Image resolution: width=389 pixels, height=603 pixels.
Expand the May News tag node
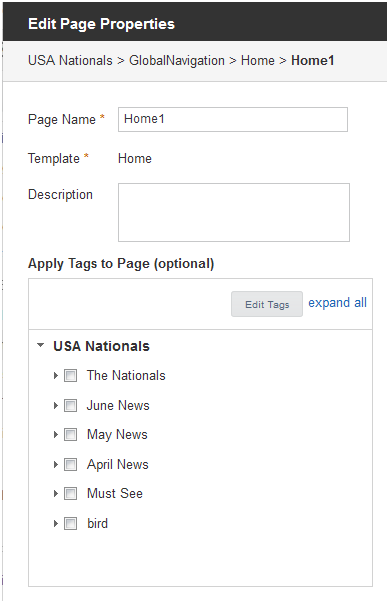56,435
